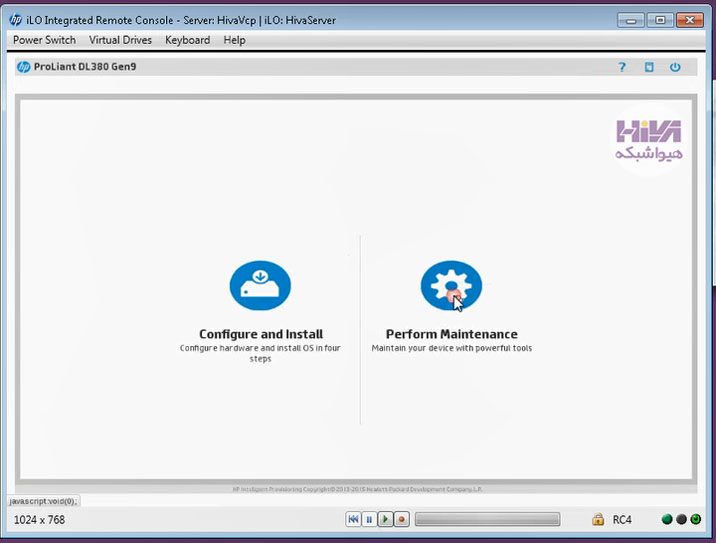
Task: Click the green power status indicator
Action: 695,519
